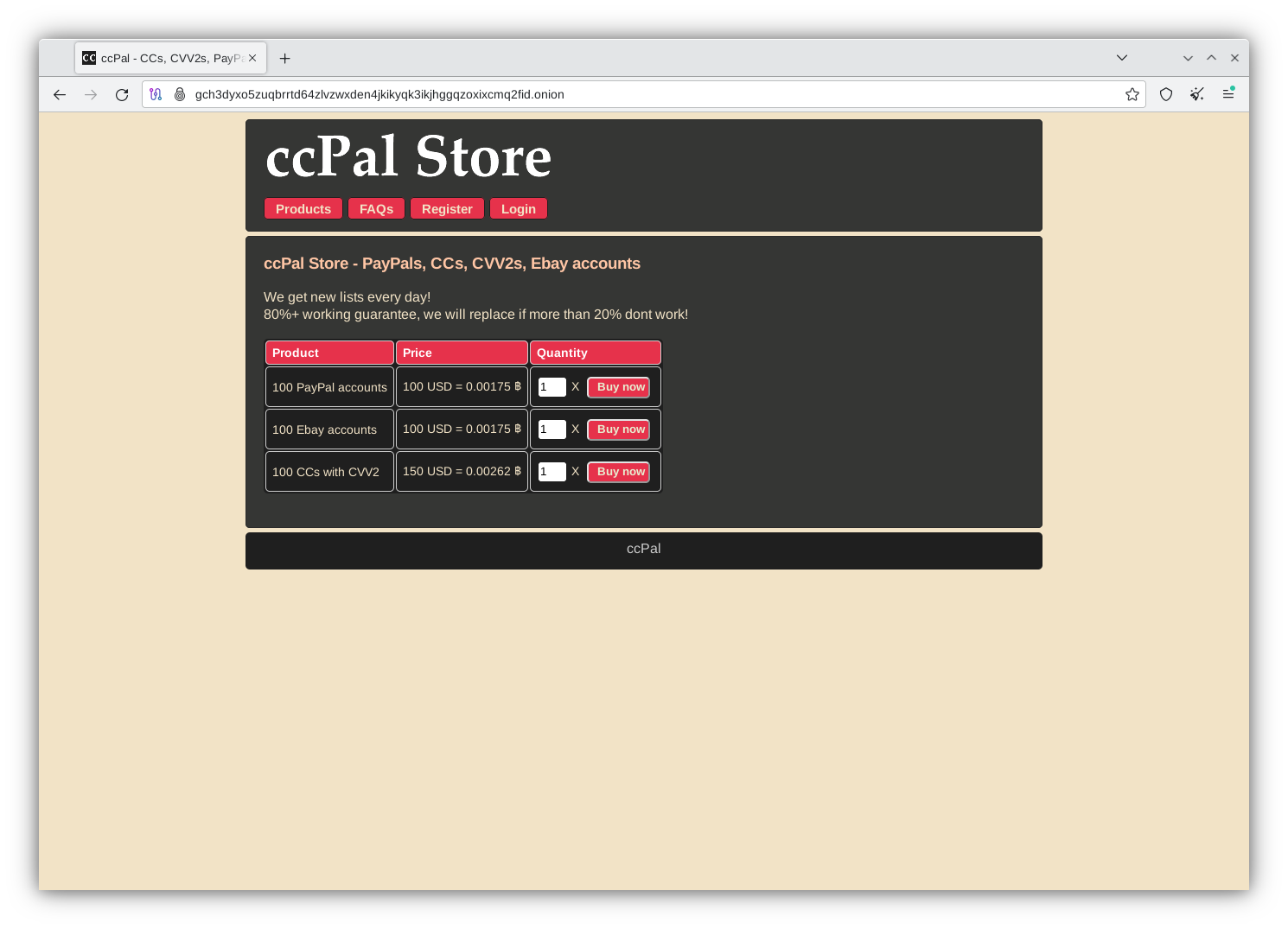The image size is (1288, 929).
Task: Click the New Identity broom icon
Action: [x=1197, y=94]
